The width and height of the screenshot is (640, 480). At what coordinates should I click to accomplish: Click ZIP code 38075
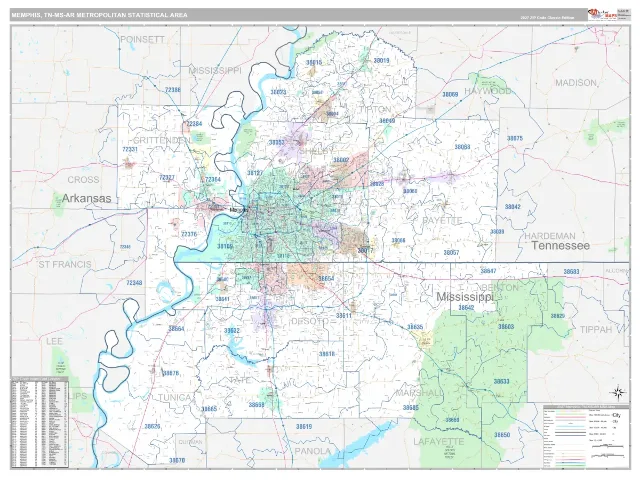coord(515,138)
